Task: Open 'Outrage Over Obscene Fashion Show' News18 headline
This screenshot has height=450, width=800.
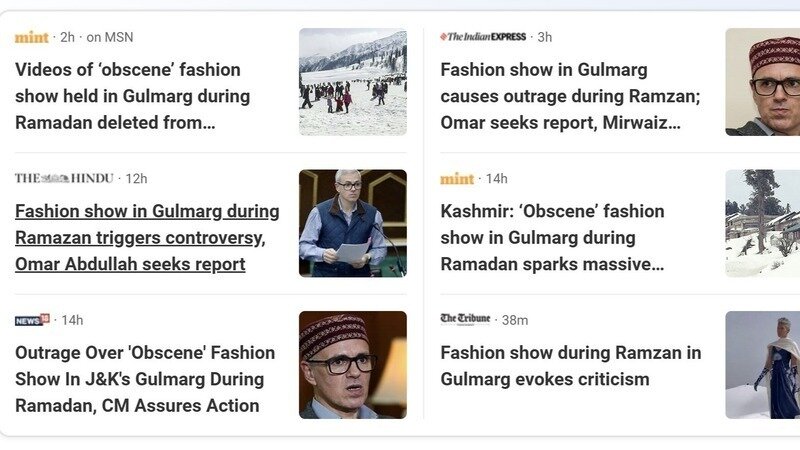Action: pyautogui.click(x=144, y=379)
